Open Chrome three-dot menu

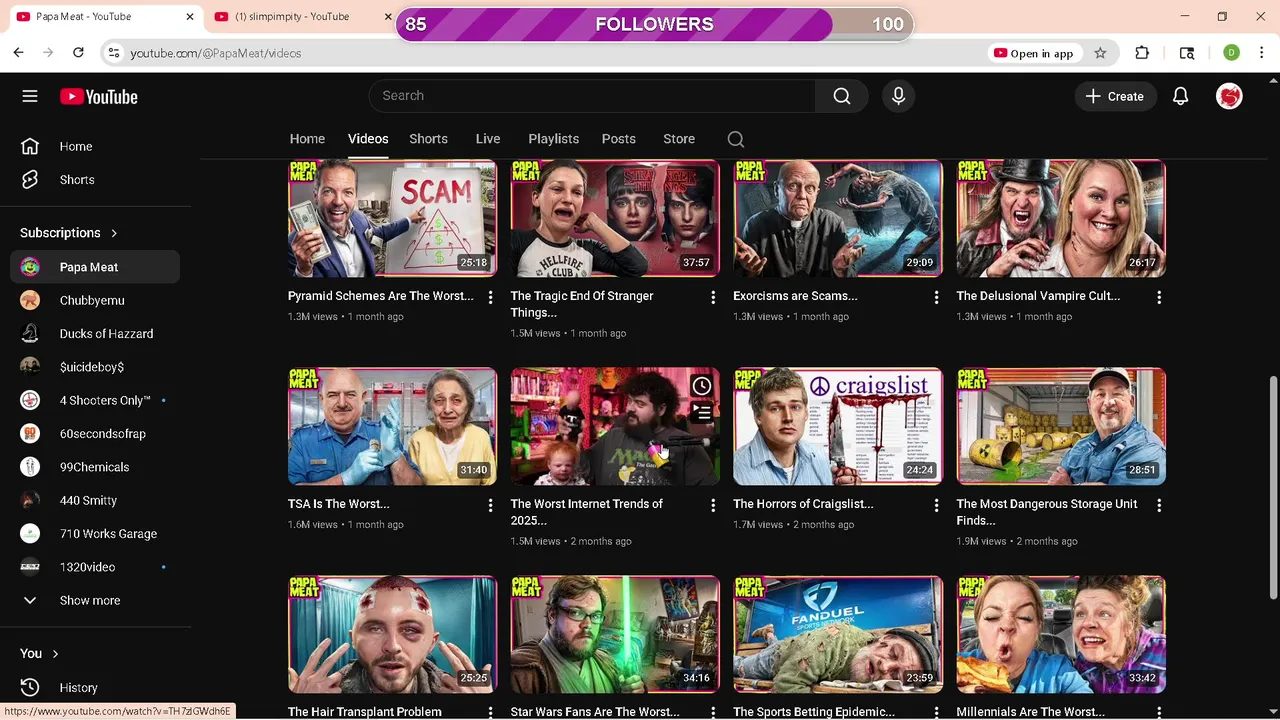[x=1261, y=53]
